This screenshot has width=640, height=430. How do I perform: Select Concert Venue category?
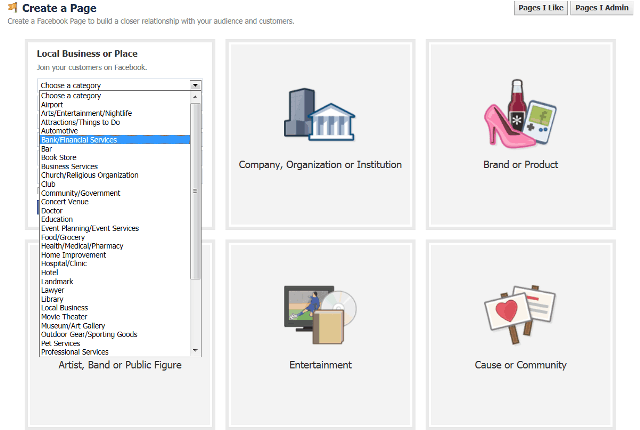click(115, 202)
